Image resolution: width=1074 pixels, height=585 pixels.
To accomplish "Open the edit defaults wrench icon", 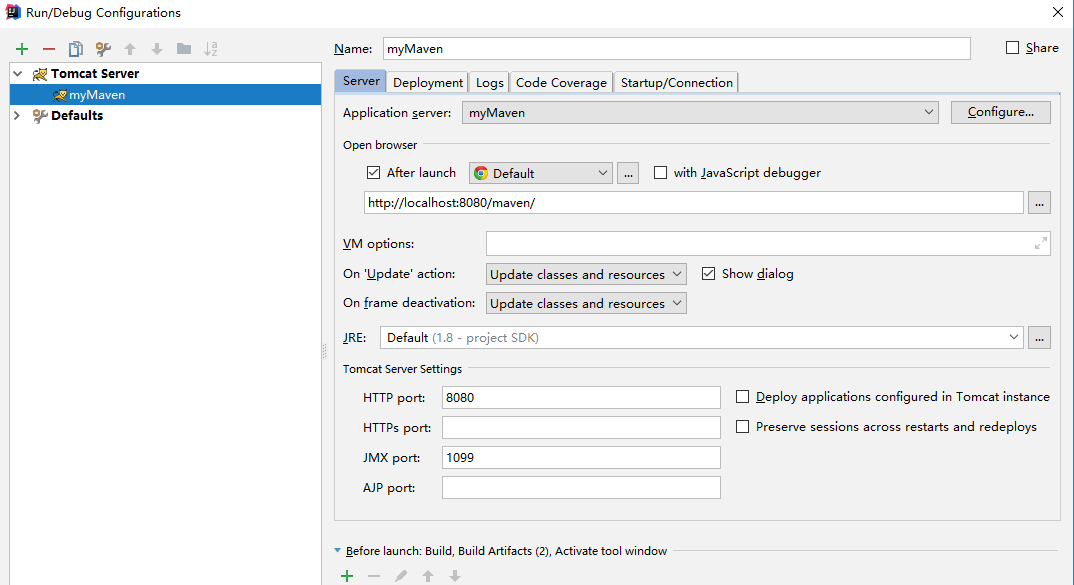I will [x=103, y=49].
